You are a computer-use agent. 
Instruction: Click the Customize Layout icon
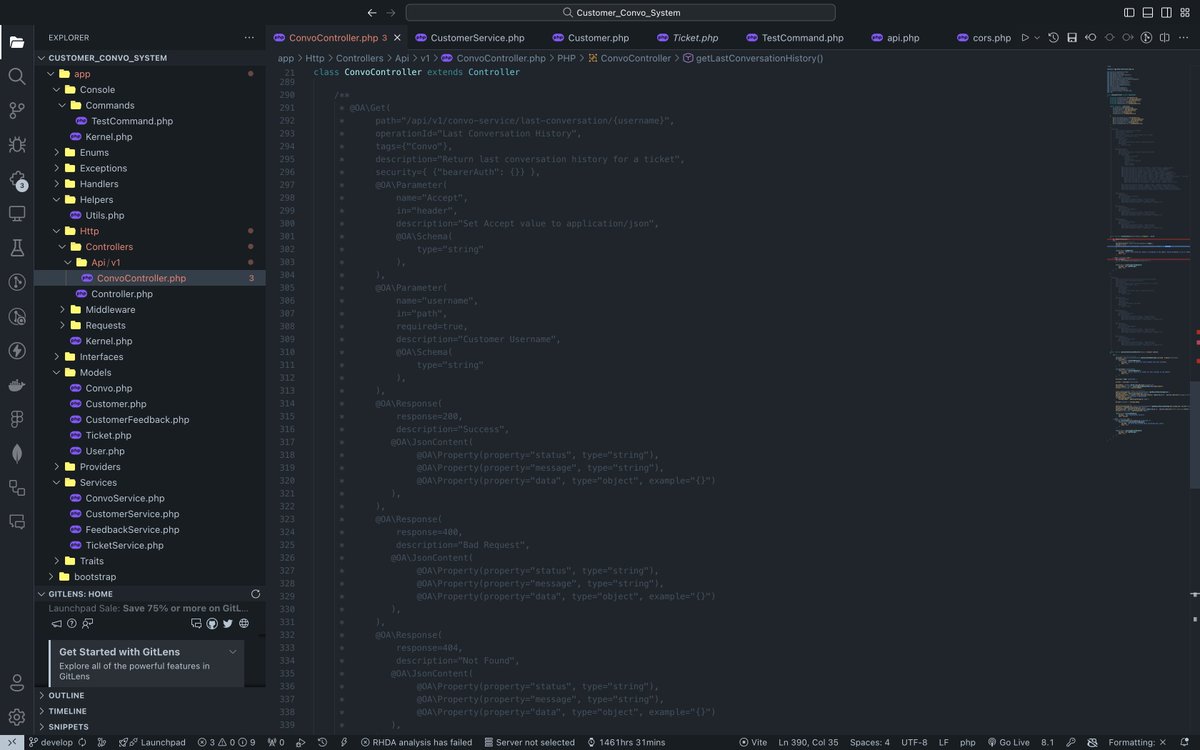pos(1186,12)
